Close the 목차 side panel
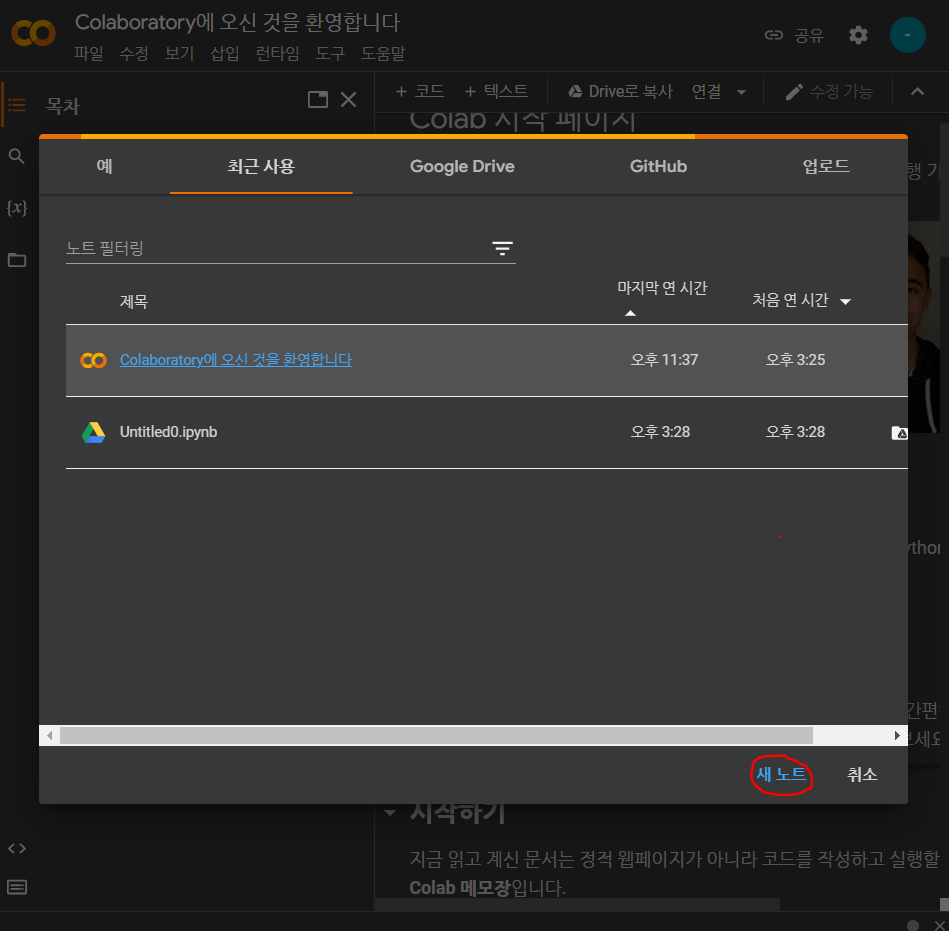Viewport: 949px width, 931px height. (x=349, y=99)
